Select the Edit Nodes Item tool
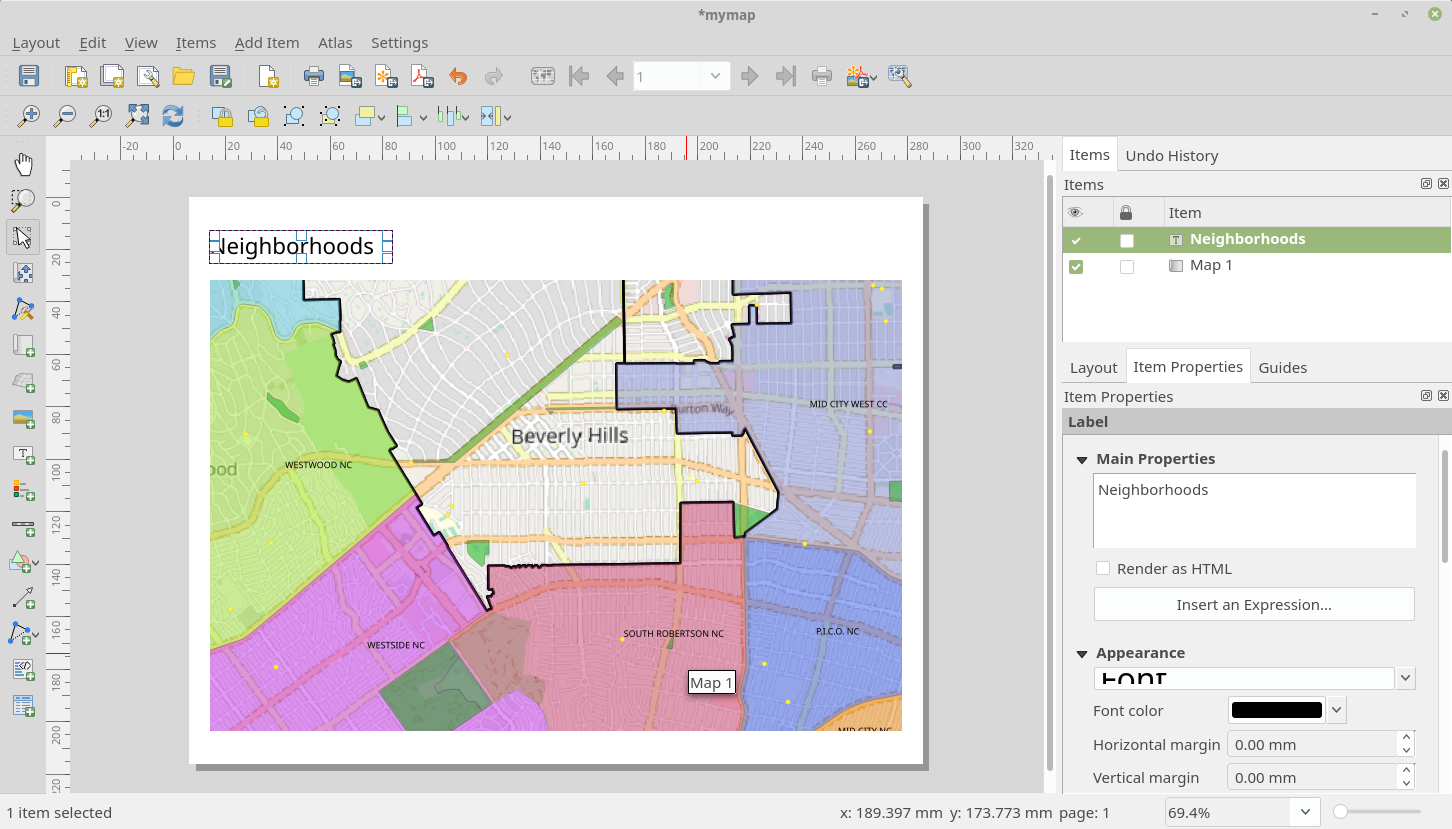The width and height of the screenshot is (1452, 829). click(x=23, y=309)
